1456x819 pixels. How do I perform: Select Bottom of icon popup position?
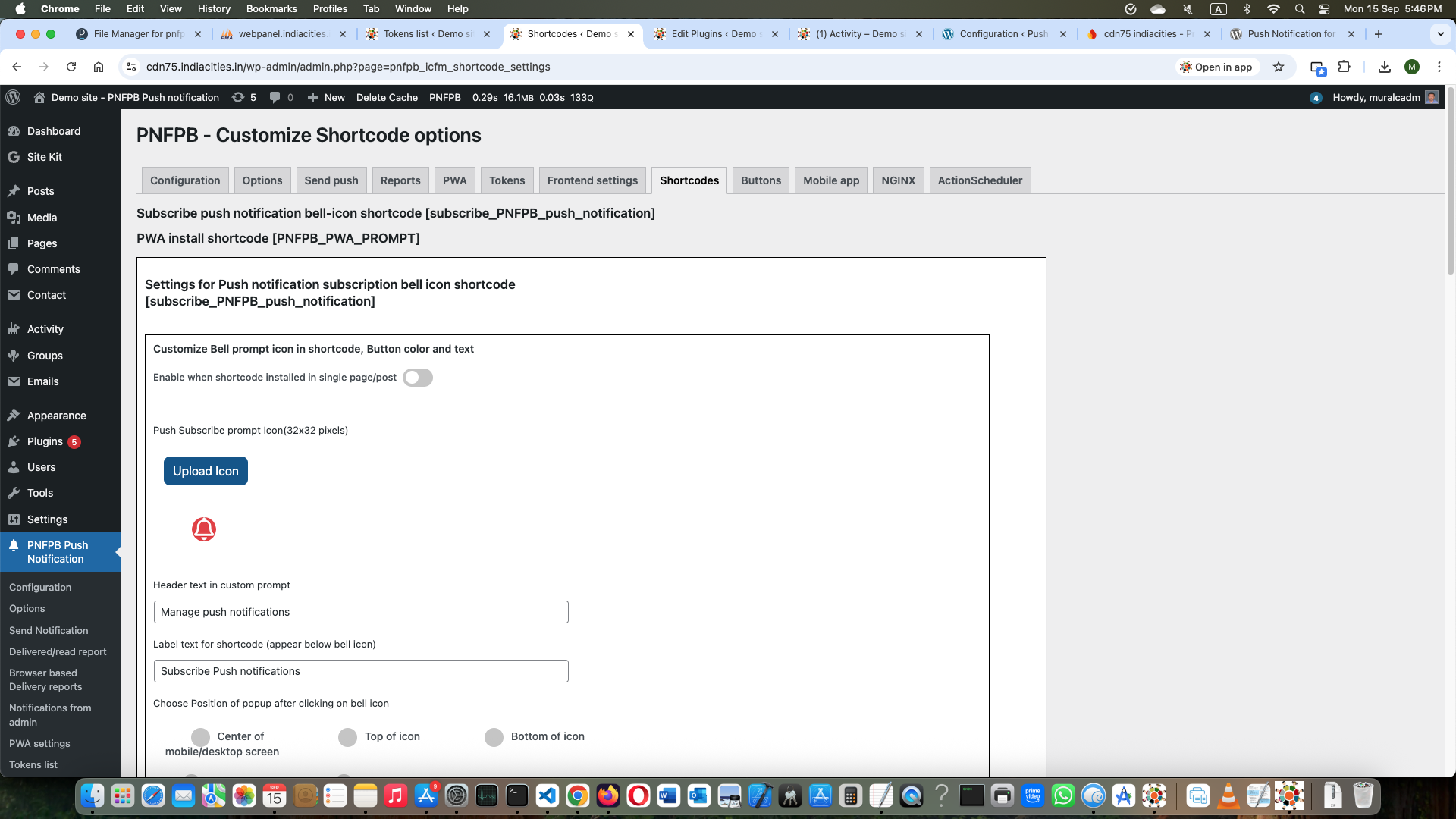click(x=494, y=737)
